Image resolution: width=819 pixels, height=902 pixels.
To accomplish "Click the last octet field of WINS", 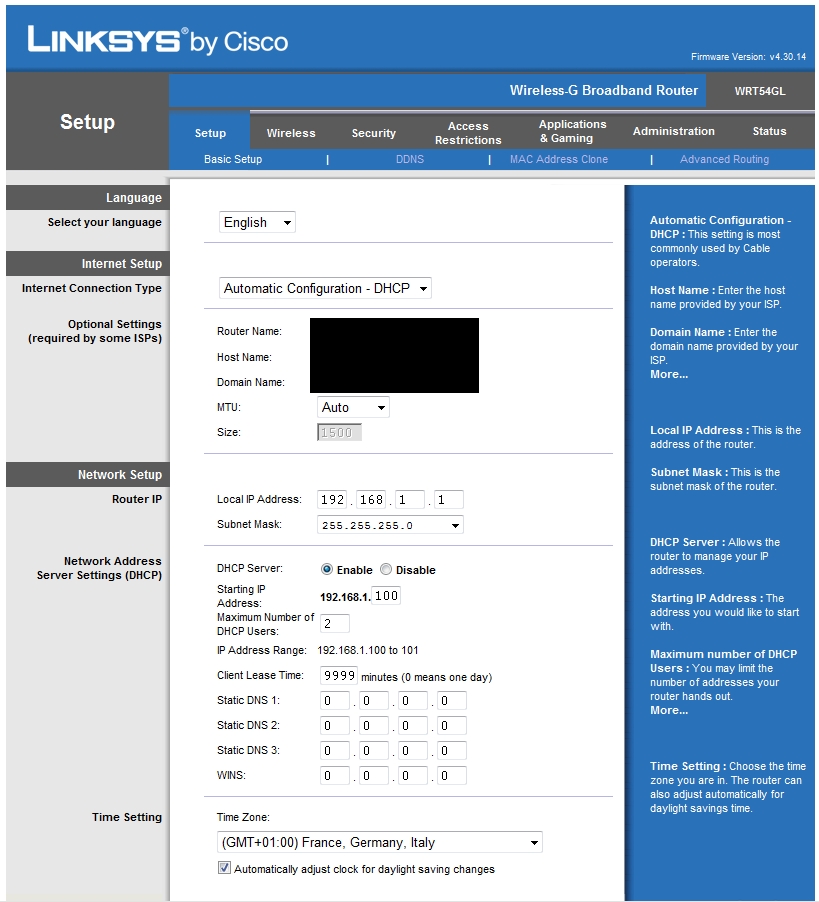I will 451,776.
